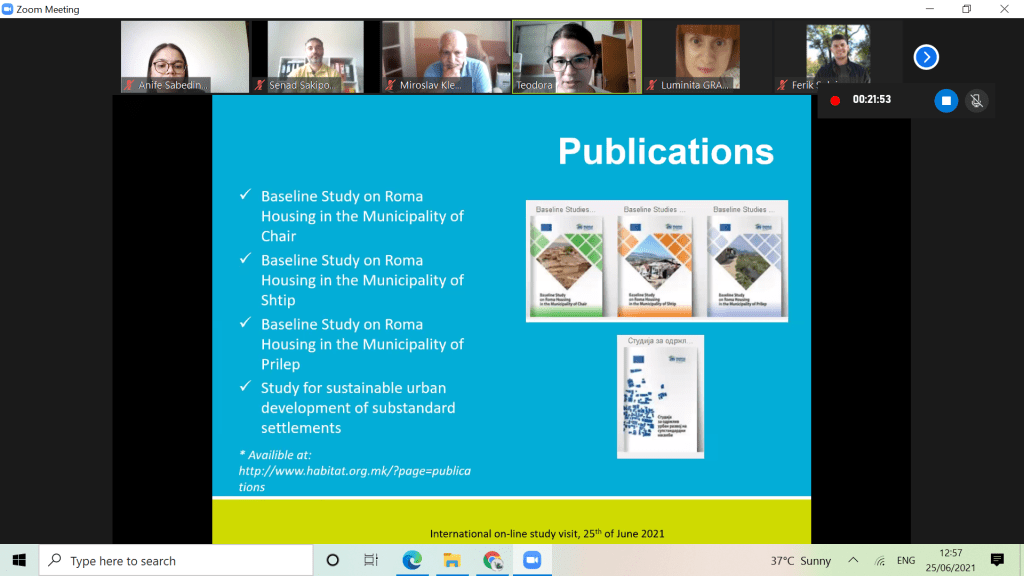Click the 37°C Sunny weather widget
Image resolution: width=1024 pixels, height=576 pixels.
point(800,561)
